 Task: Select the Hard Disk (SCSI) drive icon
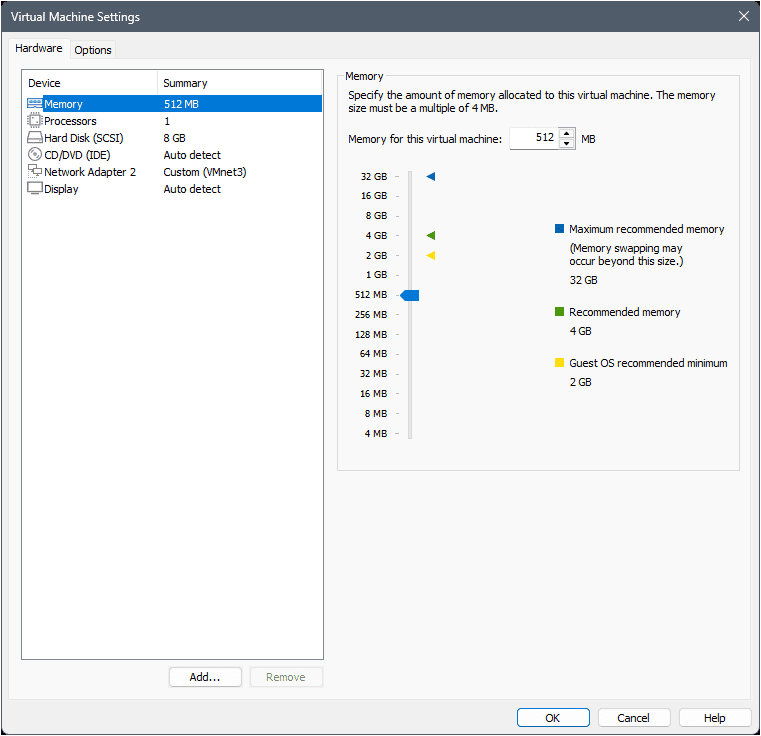click(34, 137)
